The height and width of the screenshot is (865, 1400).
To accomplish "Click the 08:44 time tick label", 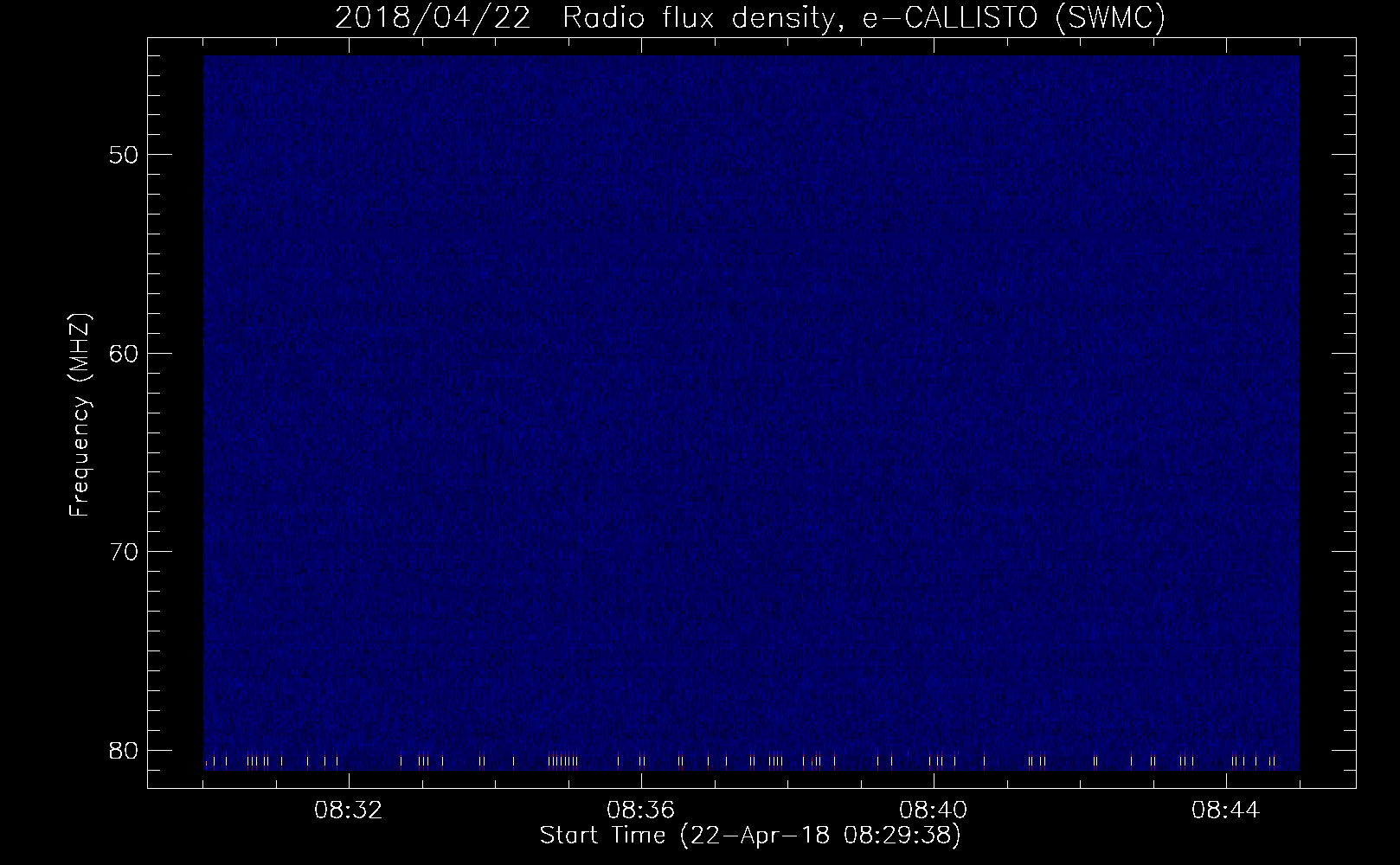I will point(1226,811).
